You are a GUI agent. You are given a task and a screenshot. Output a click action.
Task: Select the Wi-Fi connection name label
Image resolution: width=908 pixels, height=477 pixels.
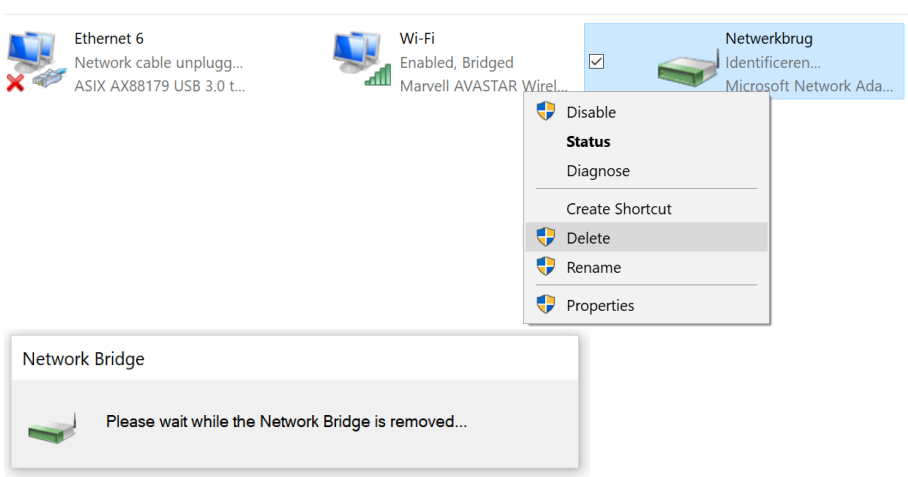(x=417, y=39)
